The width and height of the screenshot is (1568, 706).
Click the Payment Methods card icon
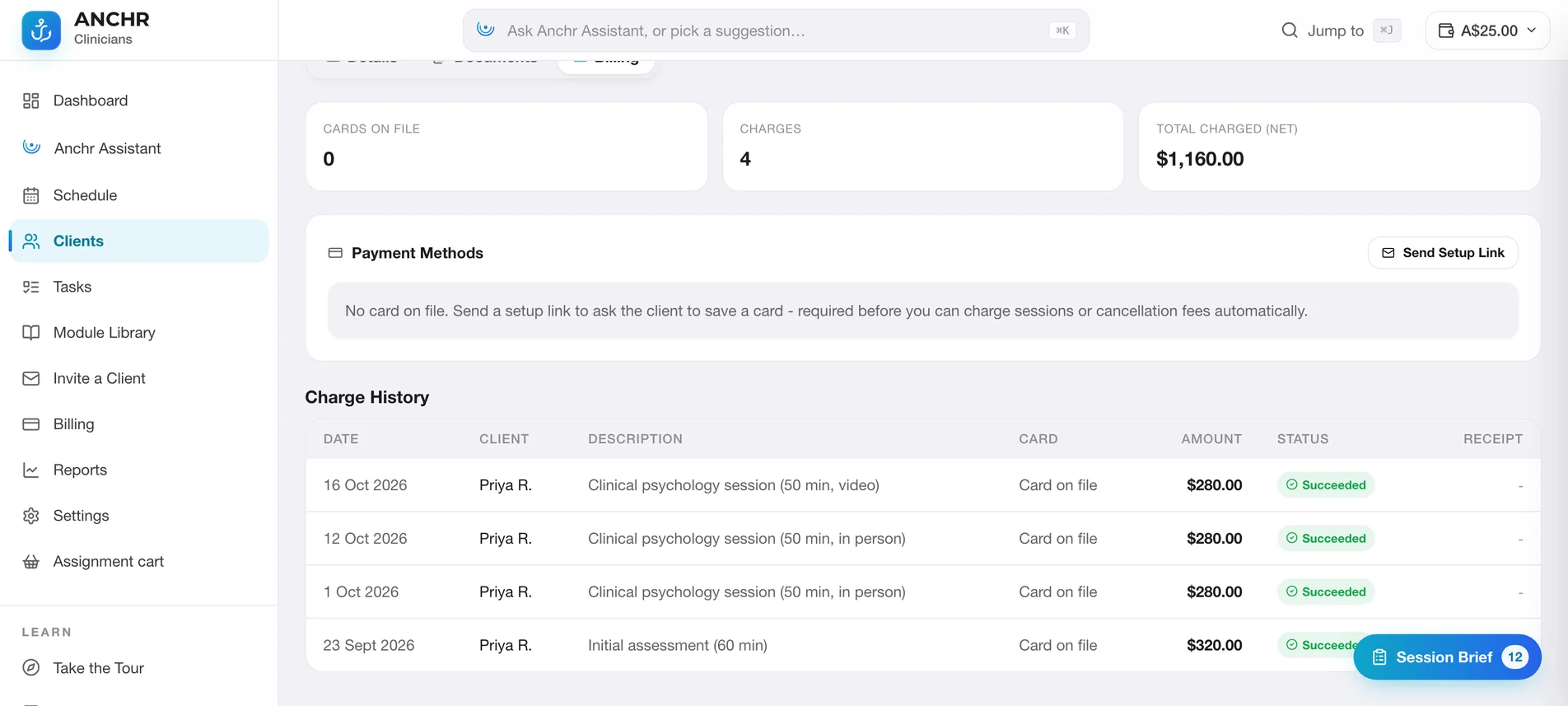click(335, 253)
